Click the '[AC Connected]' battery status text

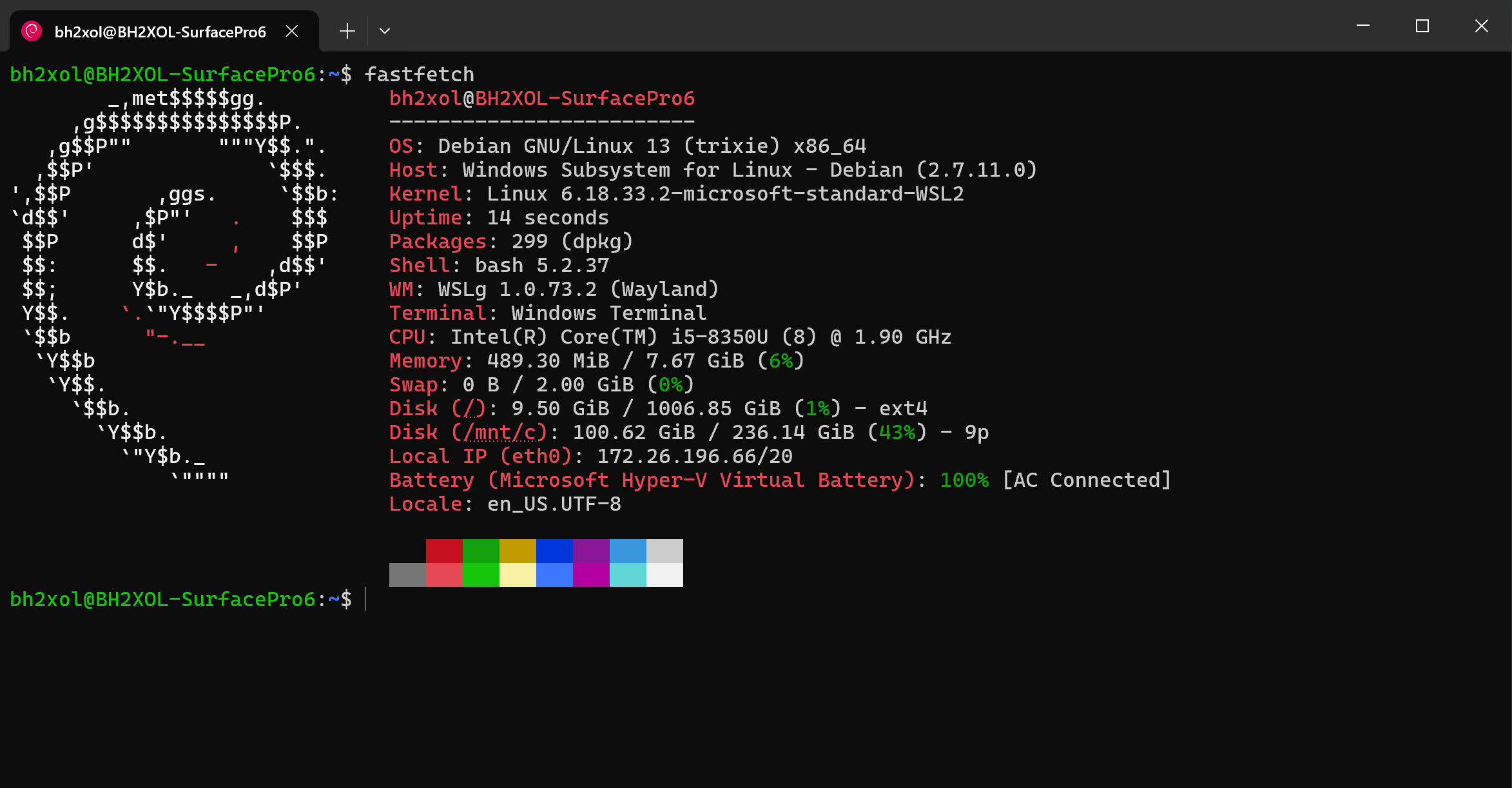coord(1087,480)
